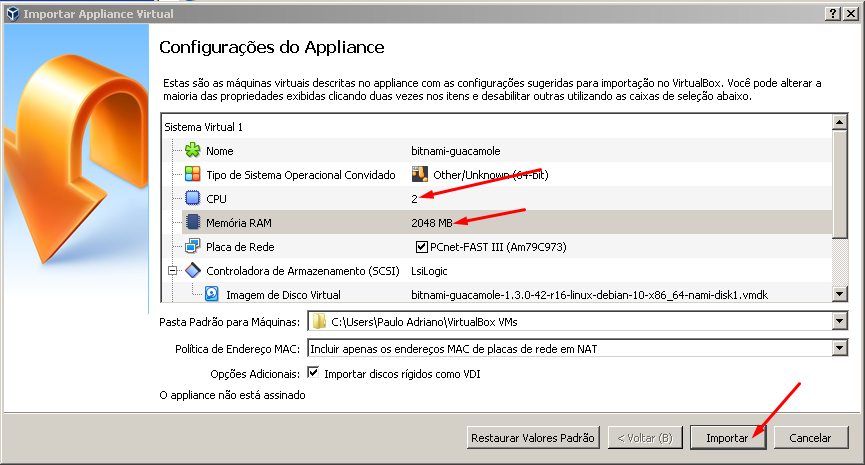The image size is (865, 465).
Task: Select the 2048 MB memory value
Action: [x=431, y=223]
